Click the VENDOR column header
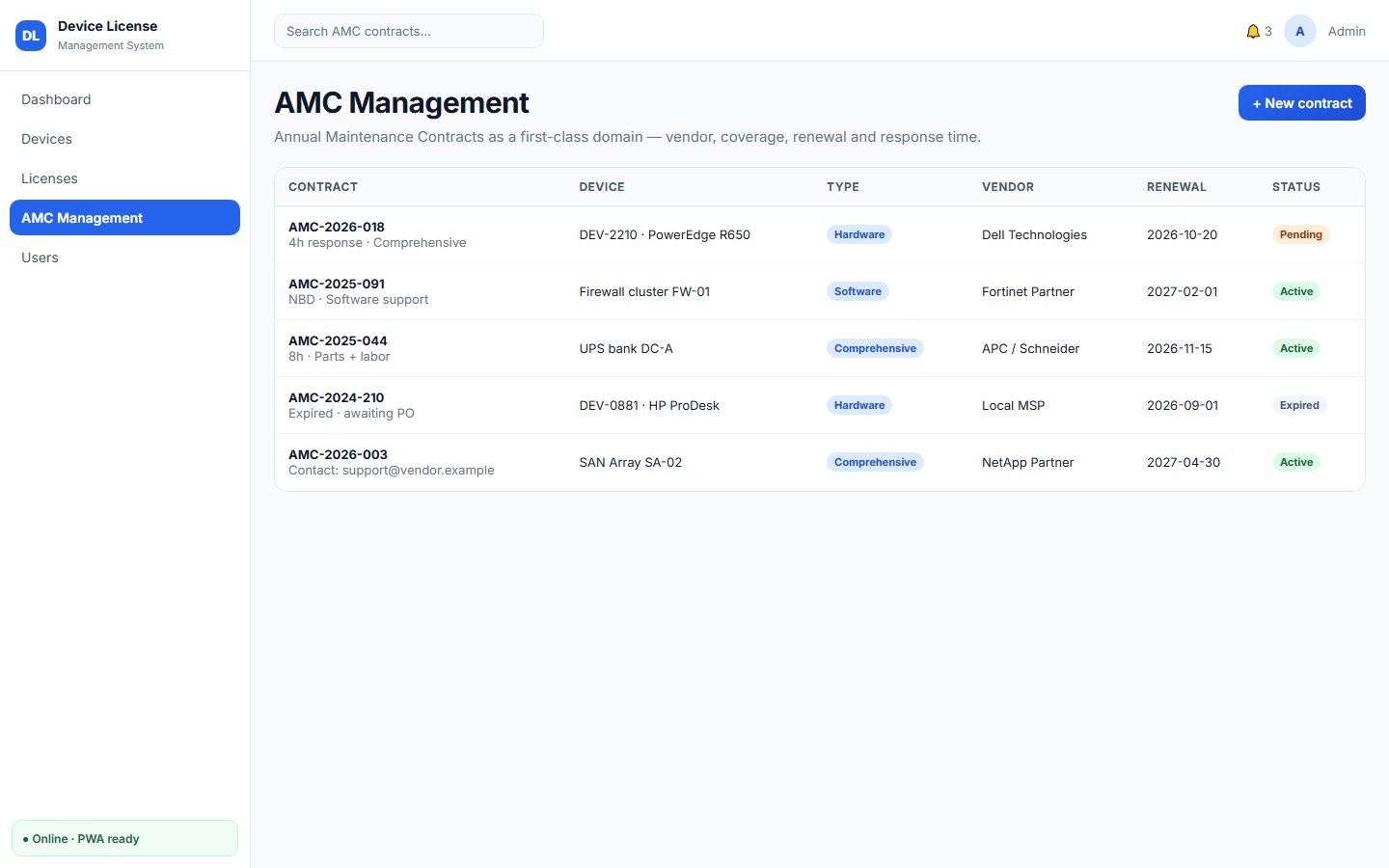 (x=1008, y=187)
